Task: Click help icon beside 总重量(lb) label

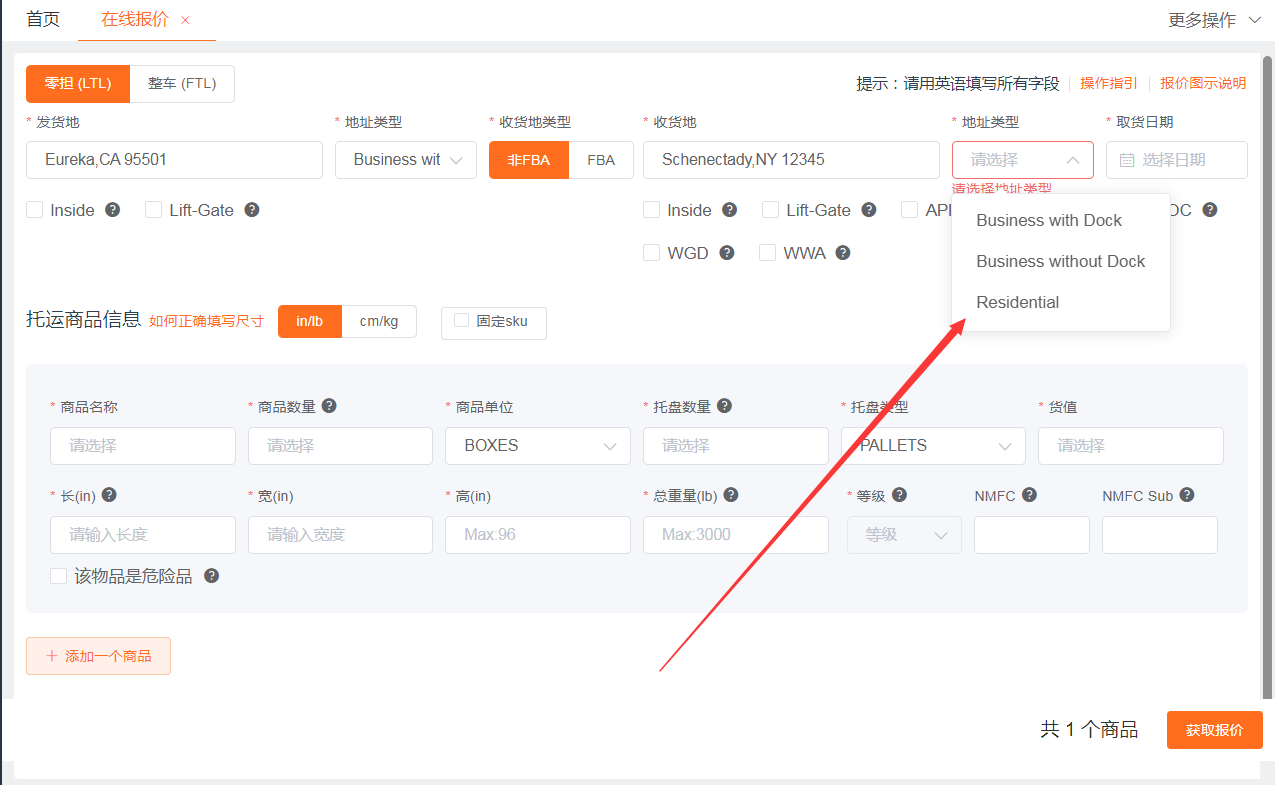Action: [x=731, y=495]
